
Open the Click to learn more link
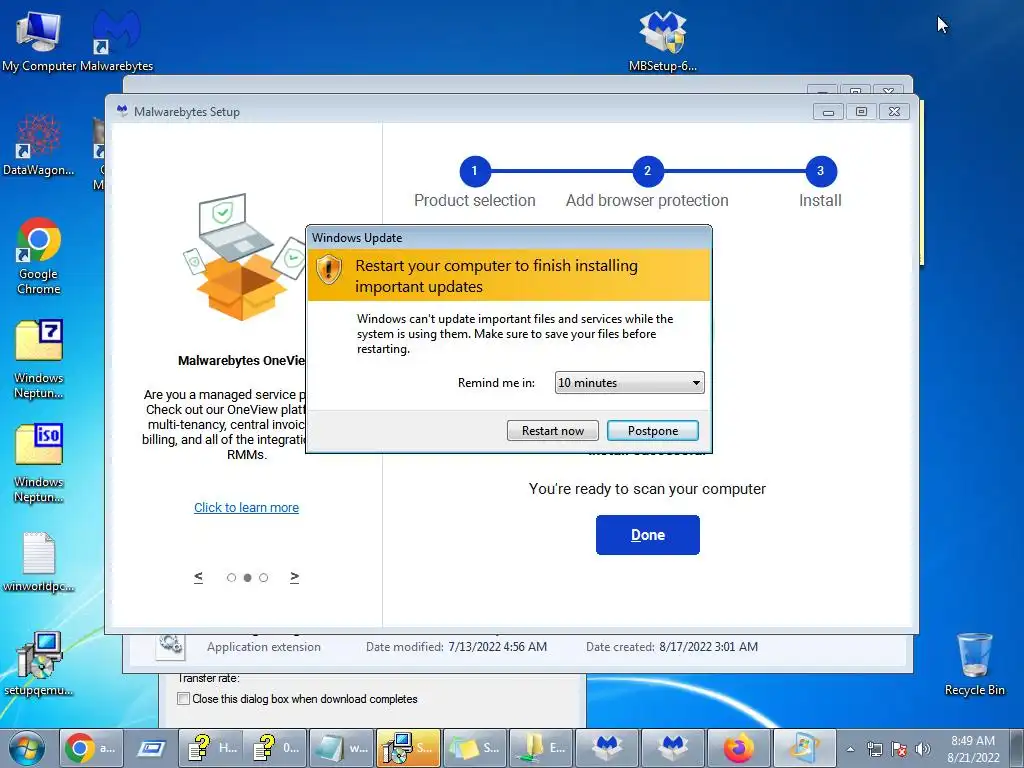(x=246, y=507)
